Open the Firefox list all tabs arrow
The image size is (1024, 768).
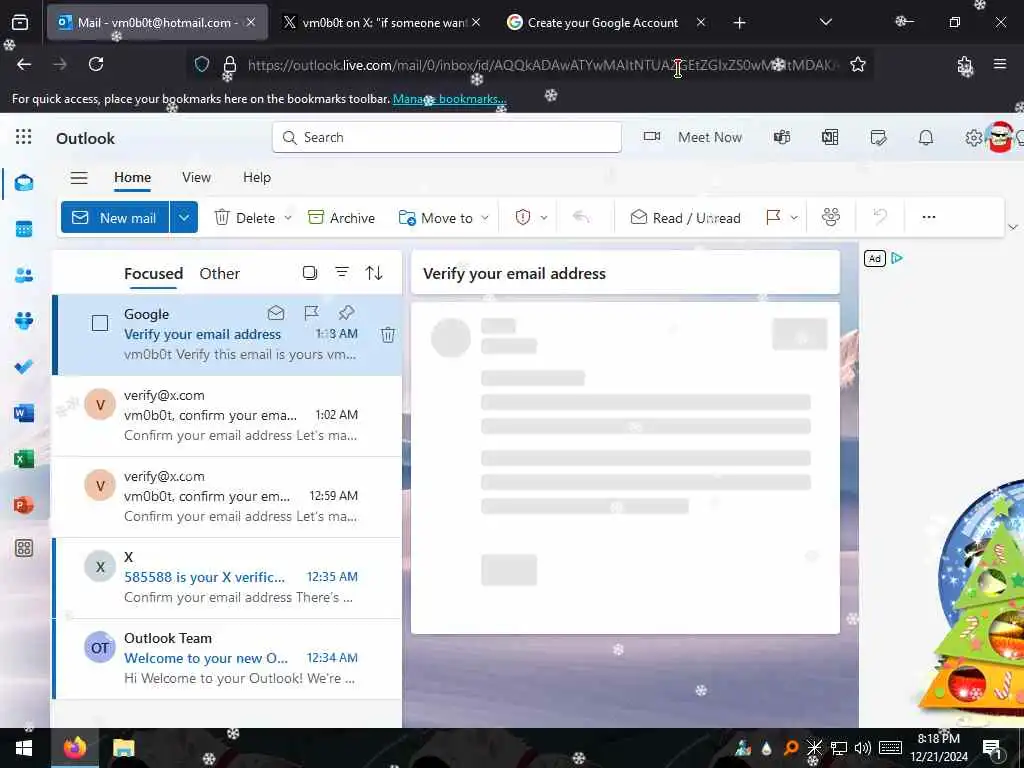pos(825,22)
